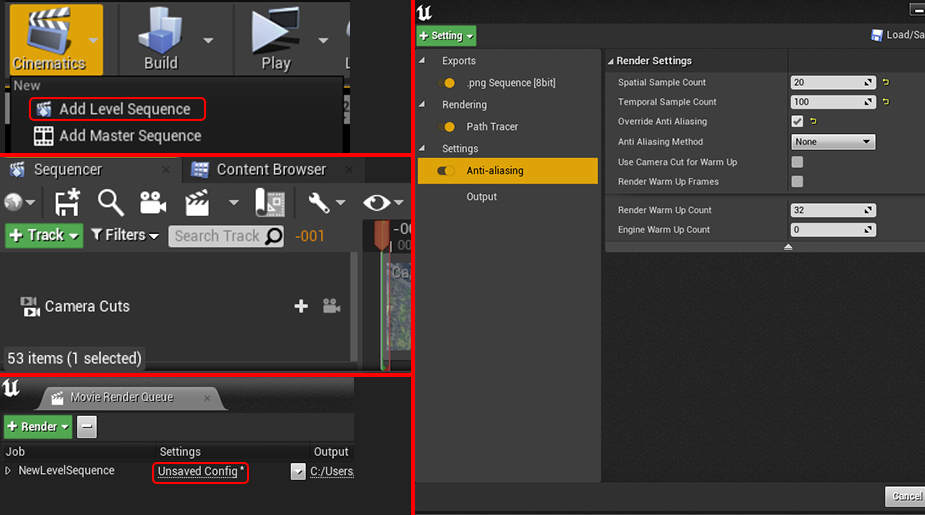Toggle the Path Tracer switch
This screenshot has width=925, height=515.
coord(447,127)
